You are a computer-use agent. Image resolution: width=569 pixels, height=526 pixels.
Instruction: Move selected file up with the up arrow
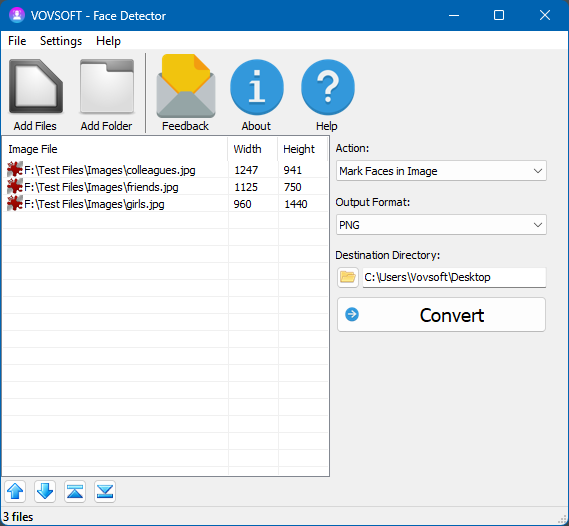point(15,492)
